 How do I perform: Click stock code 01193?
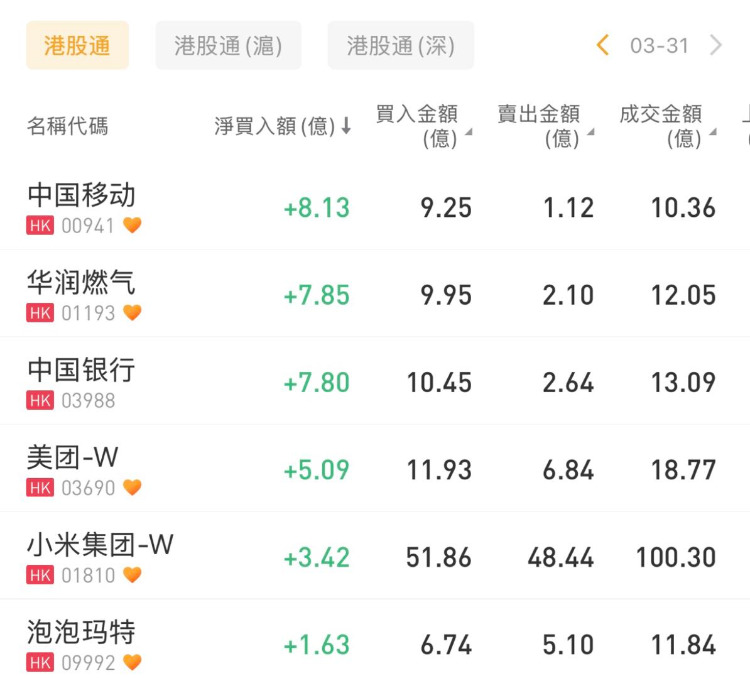pyautogui.click(x=88, y=313)
